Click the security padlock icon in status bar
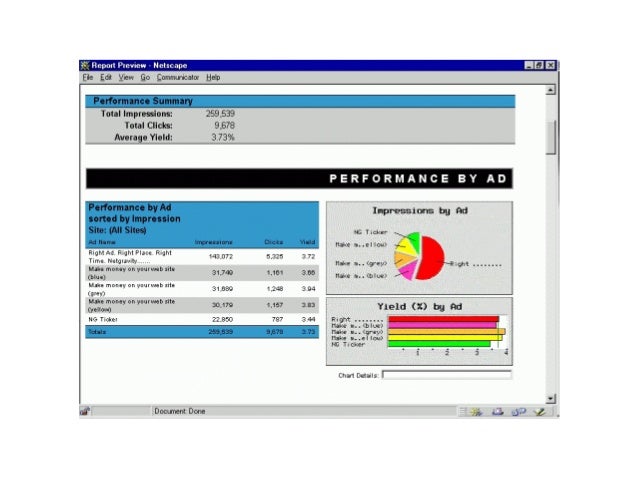The height and width of the screenshot is (479, 638). tap(85, 411)
